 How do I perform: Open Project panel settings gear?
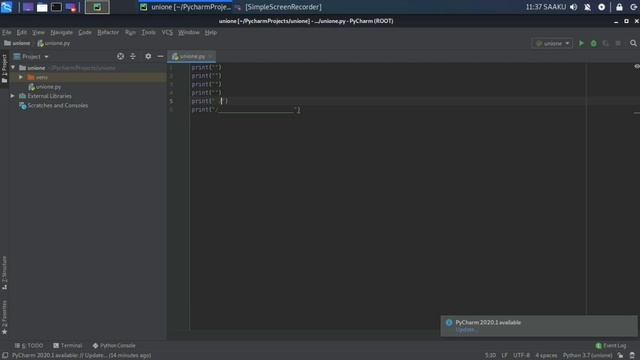tap(148, 56)
